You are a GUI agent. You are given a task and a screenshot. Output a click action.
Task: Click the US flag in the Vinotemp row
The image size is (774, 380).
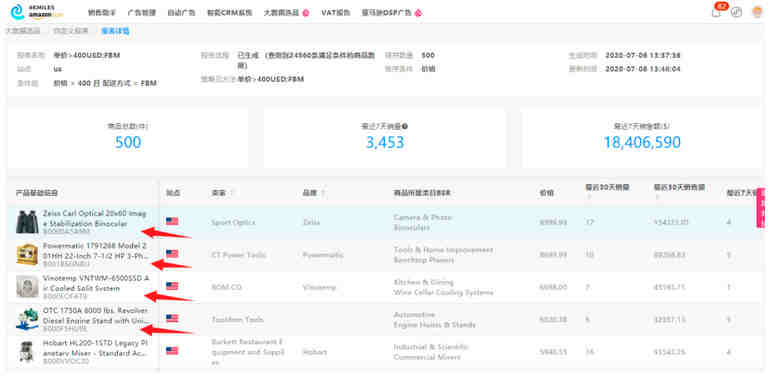pos(172,286)
